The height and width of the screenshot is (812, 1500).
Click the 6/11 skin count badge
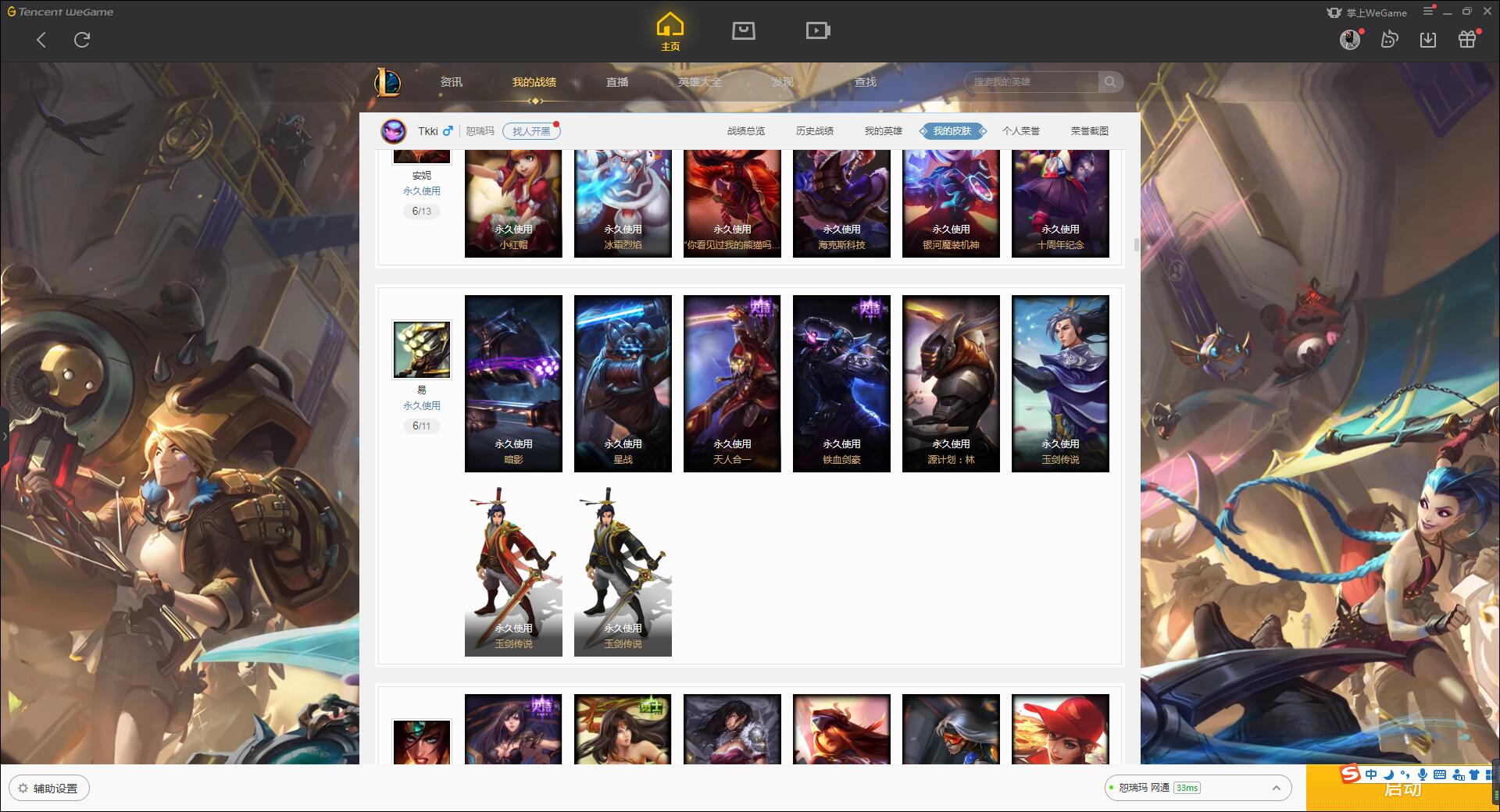click(x=422, y=426)
